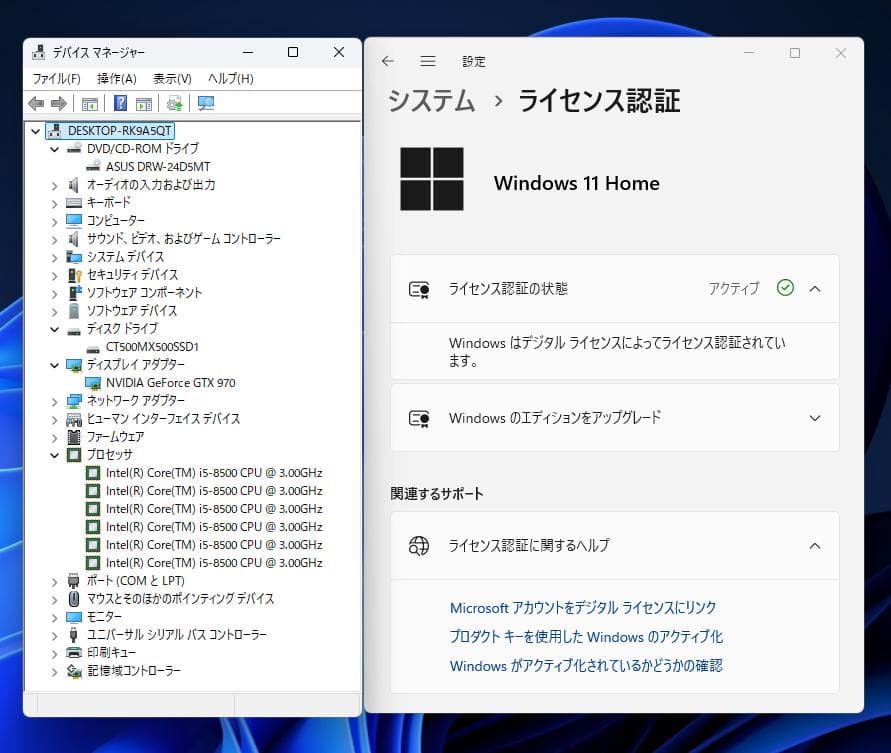Click the プロダクト キーを使用した Windows のアクティブ化 link

(588, 637)
